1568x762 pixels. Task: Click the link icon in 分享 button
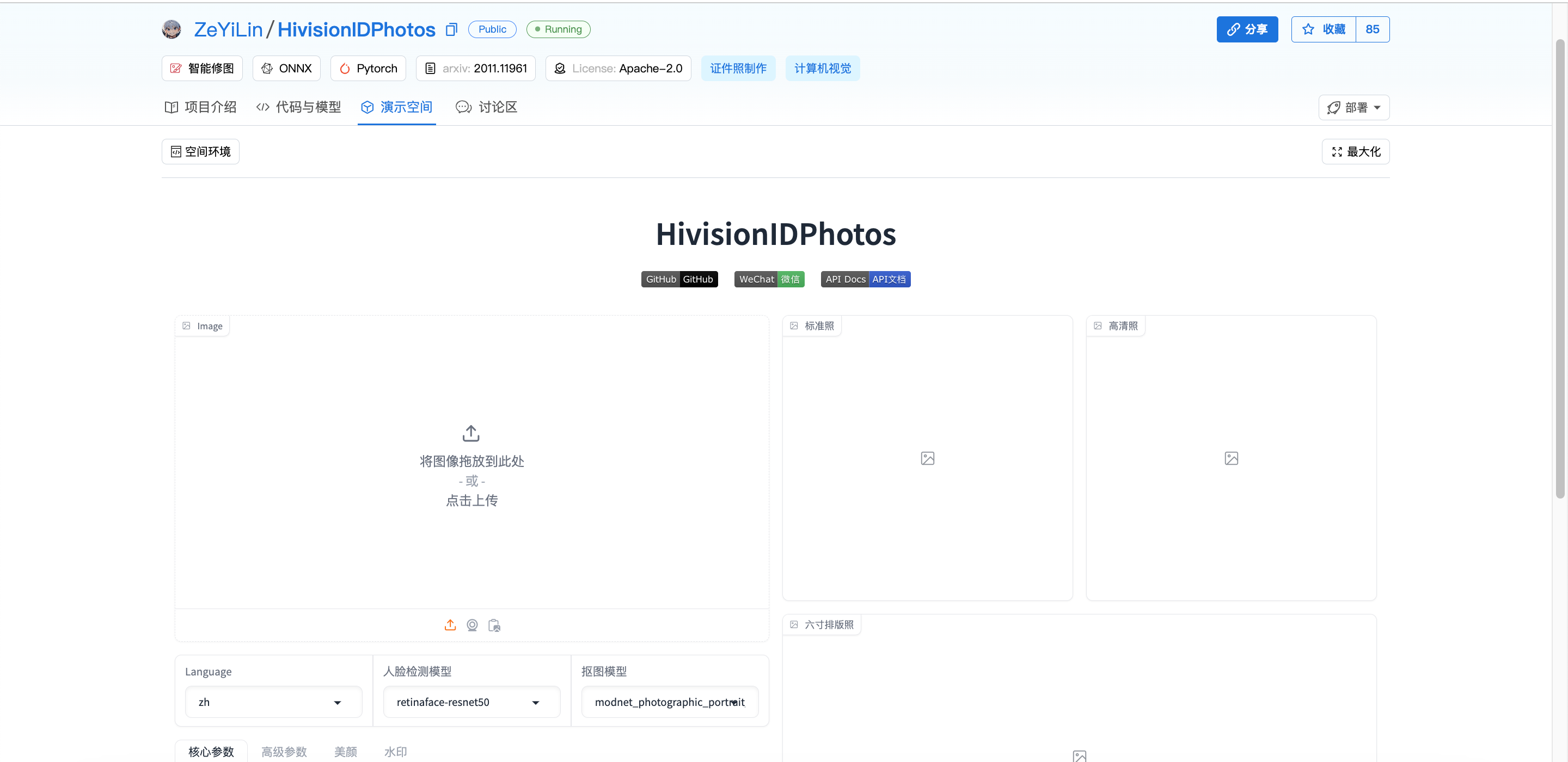[1233, 29]
